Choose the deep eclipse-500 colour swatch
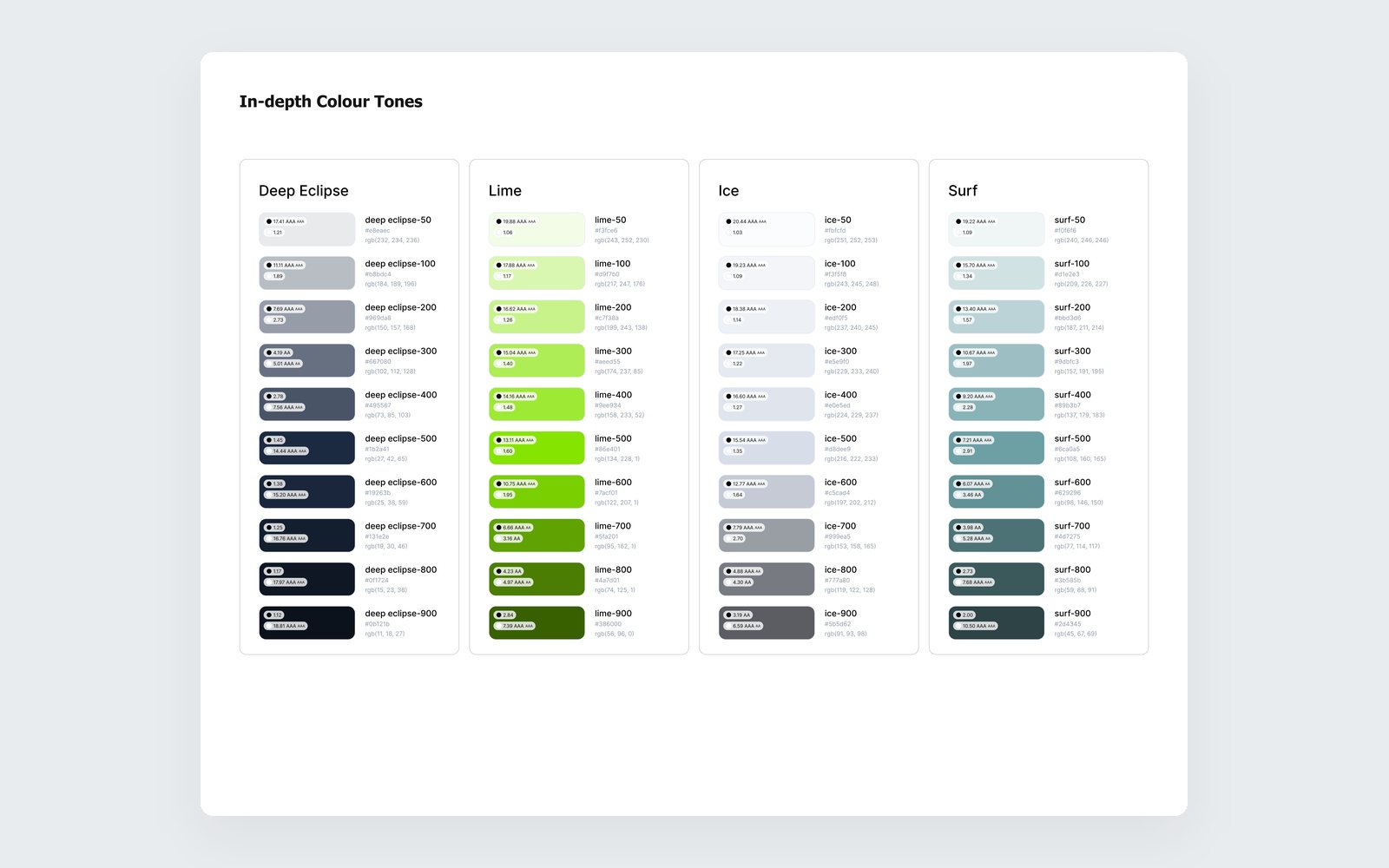The image size is (1389, 868). coord(306,448)
